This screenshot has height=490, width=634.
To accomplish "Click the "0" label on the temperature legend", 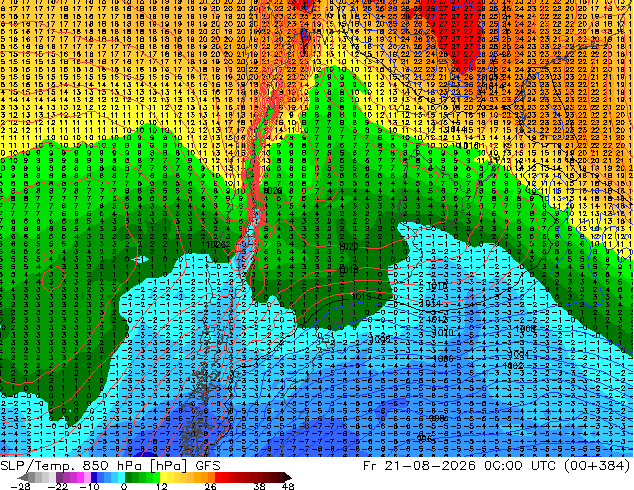I will click(124, 486).
